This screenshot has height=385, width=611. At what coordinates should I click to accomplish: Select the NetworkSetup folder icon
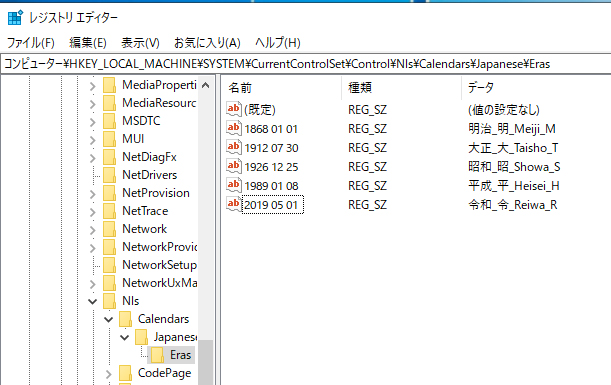[x=109, y=265]
